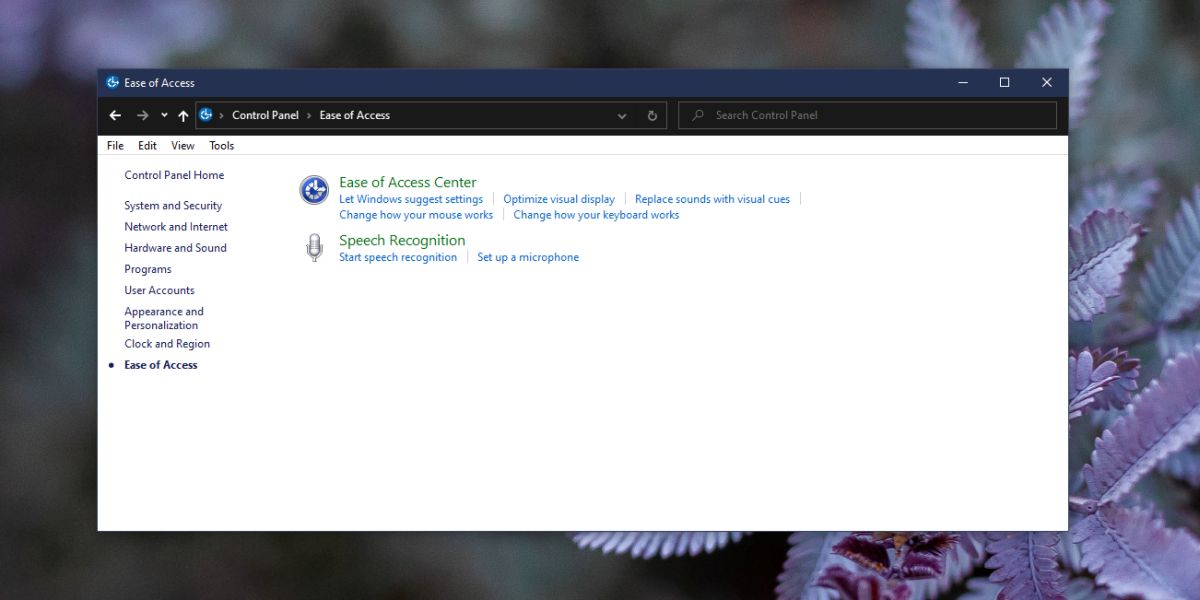
Task: Open the address bar dropdown chevron
Action: (622, 115)
